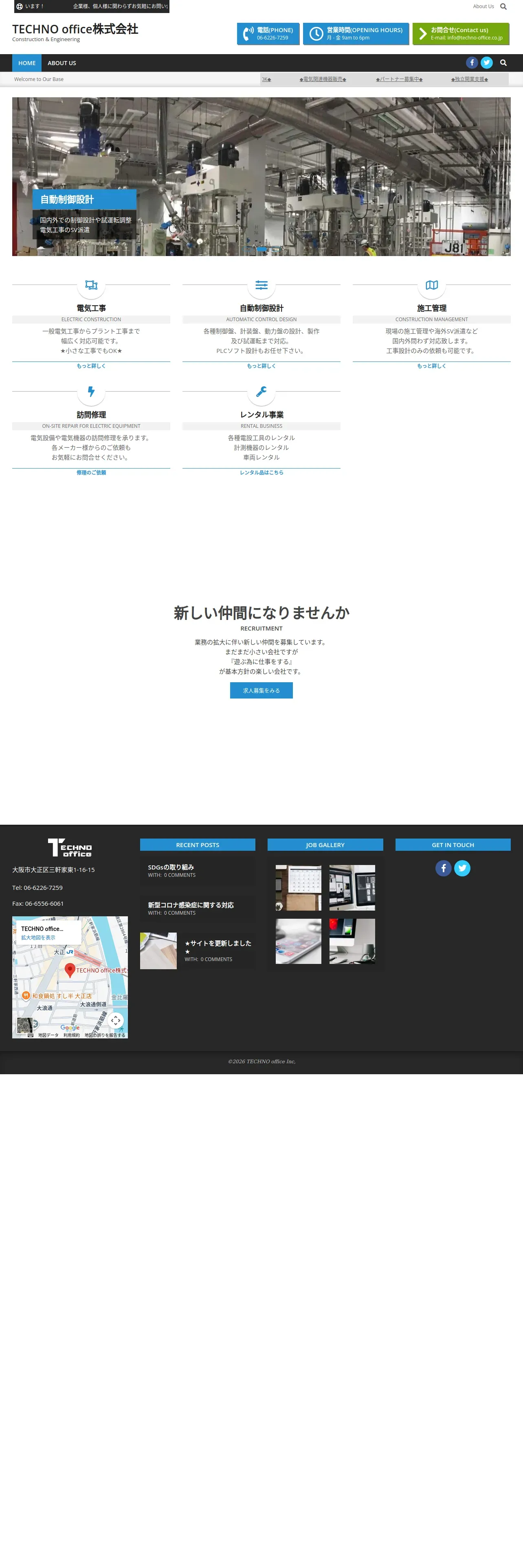Image resolution: width=523 pixels, height=1568 pixels.
Task: Click the footer text Fax: 06-6556-6061
Action: click(38, 903)
